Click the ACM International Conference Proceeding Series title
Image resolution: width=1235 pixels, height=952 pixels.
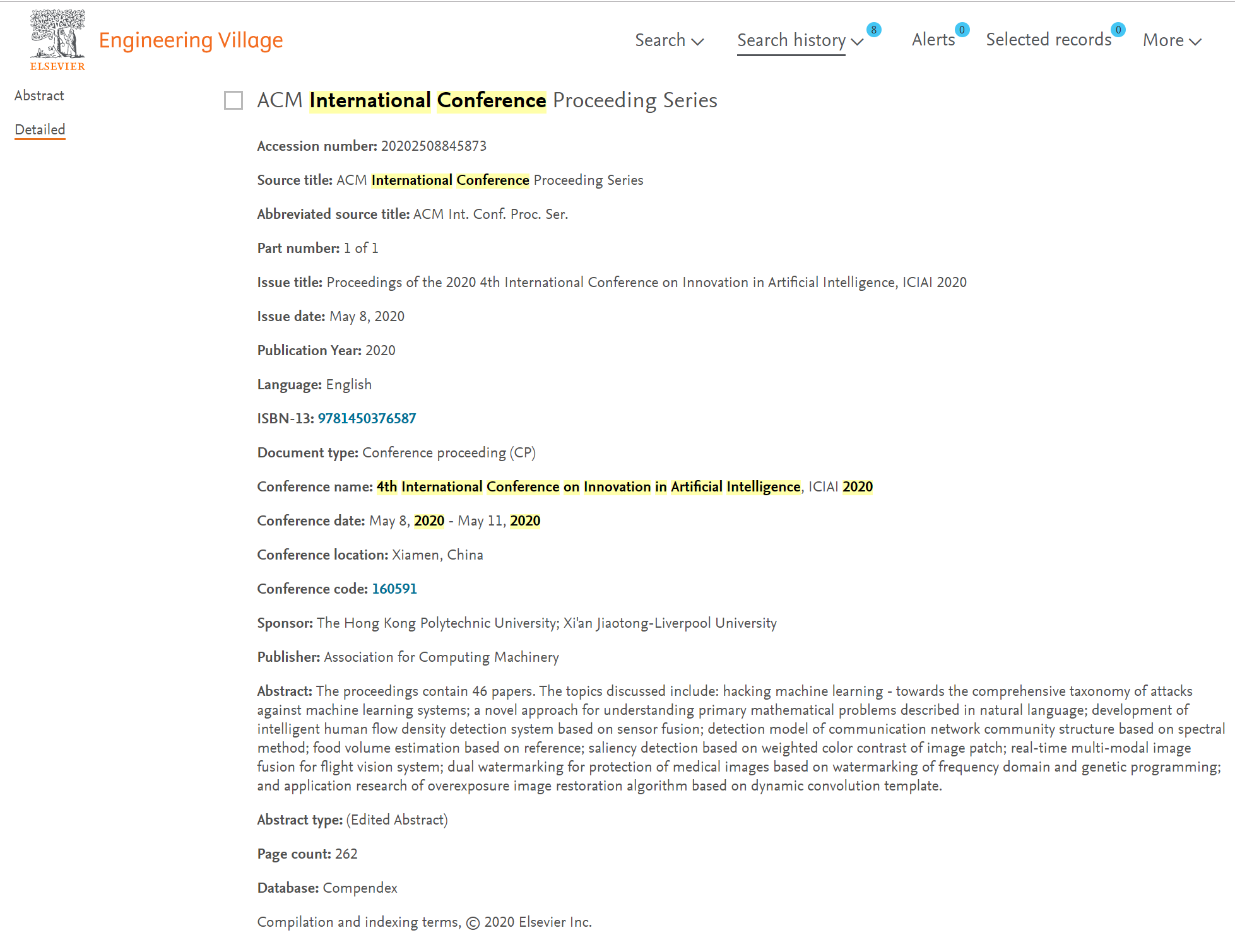click(x=487, y=100)
